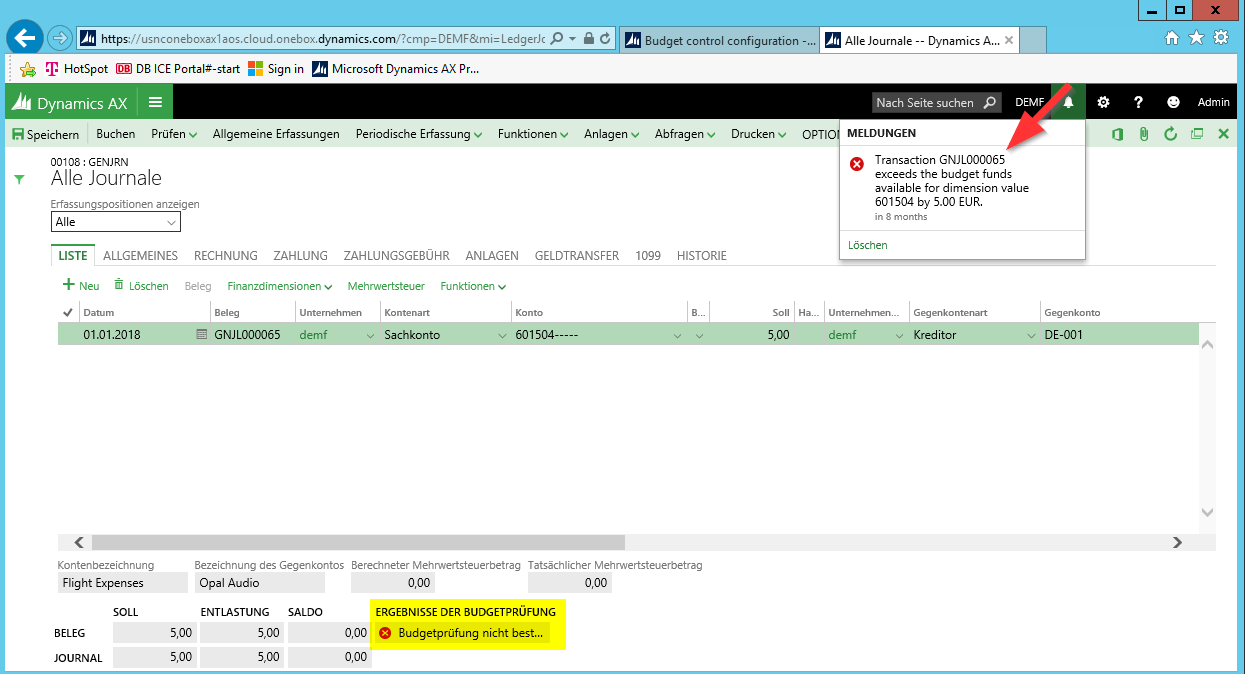
Task: Toggle the select-all checkmark column header
Action: (68, 313)
